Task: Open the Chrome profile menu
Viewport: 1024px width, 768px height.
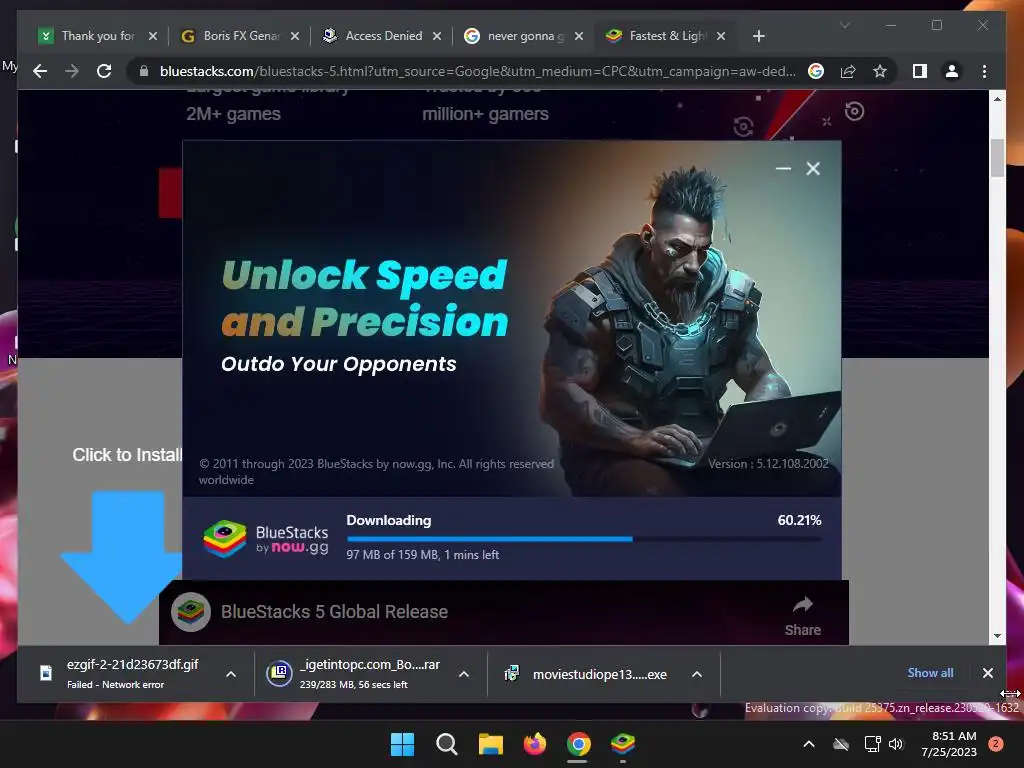Action: (952, 71)
